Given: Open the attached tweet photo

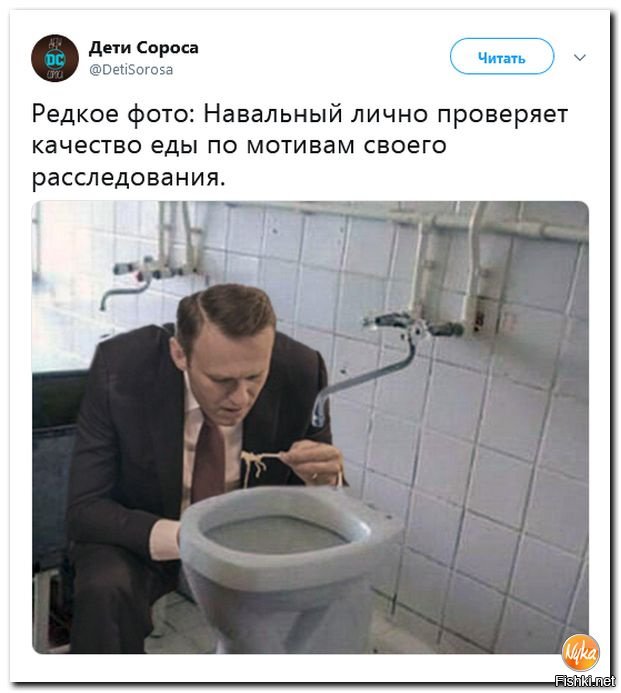Looking at the screenshot, I should pos(310,427).
